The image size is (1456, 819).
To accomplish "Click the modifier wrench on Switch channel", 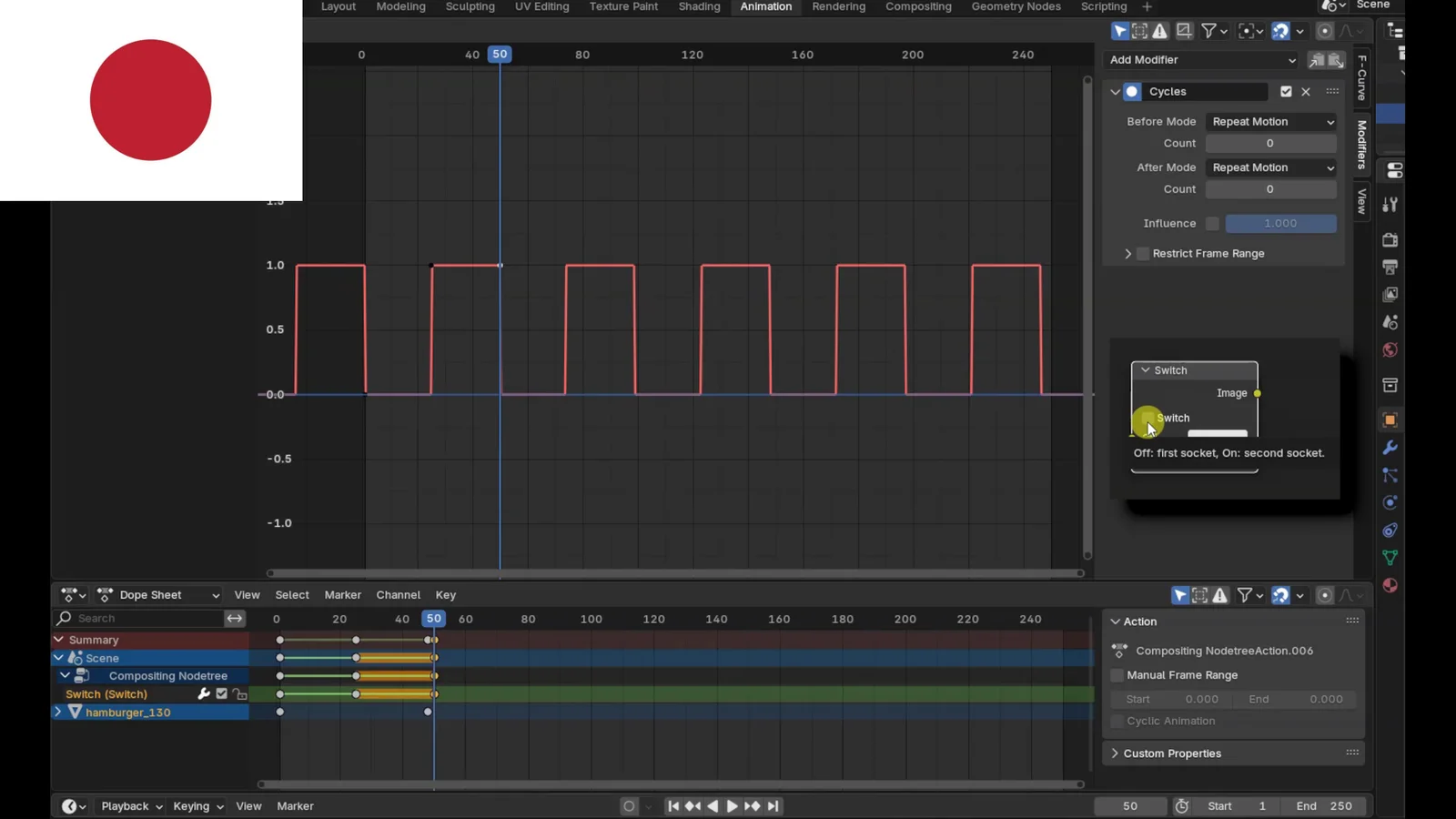I will [x=204, y=694].
